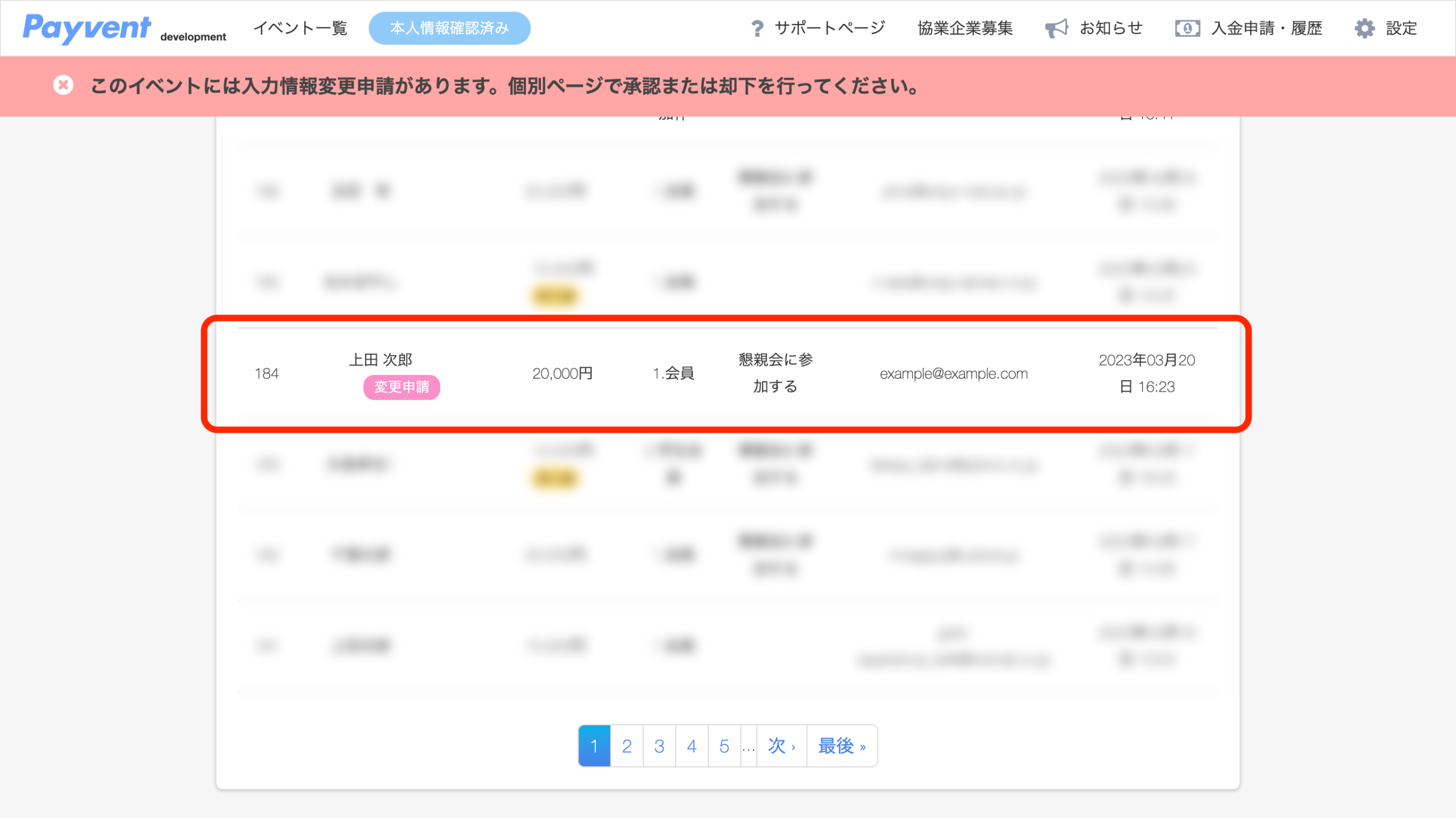Click the 次 next page link
The image size is (1456, 818).
coord(781,746)
